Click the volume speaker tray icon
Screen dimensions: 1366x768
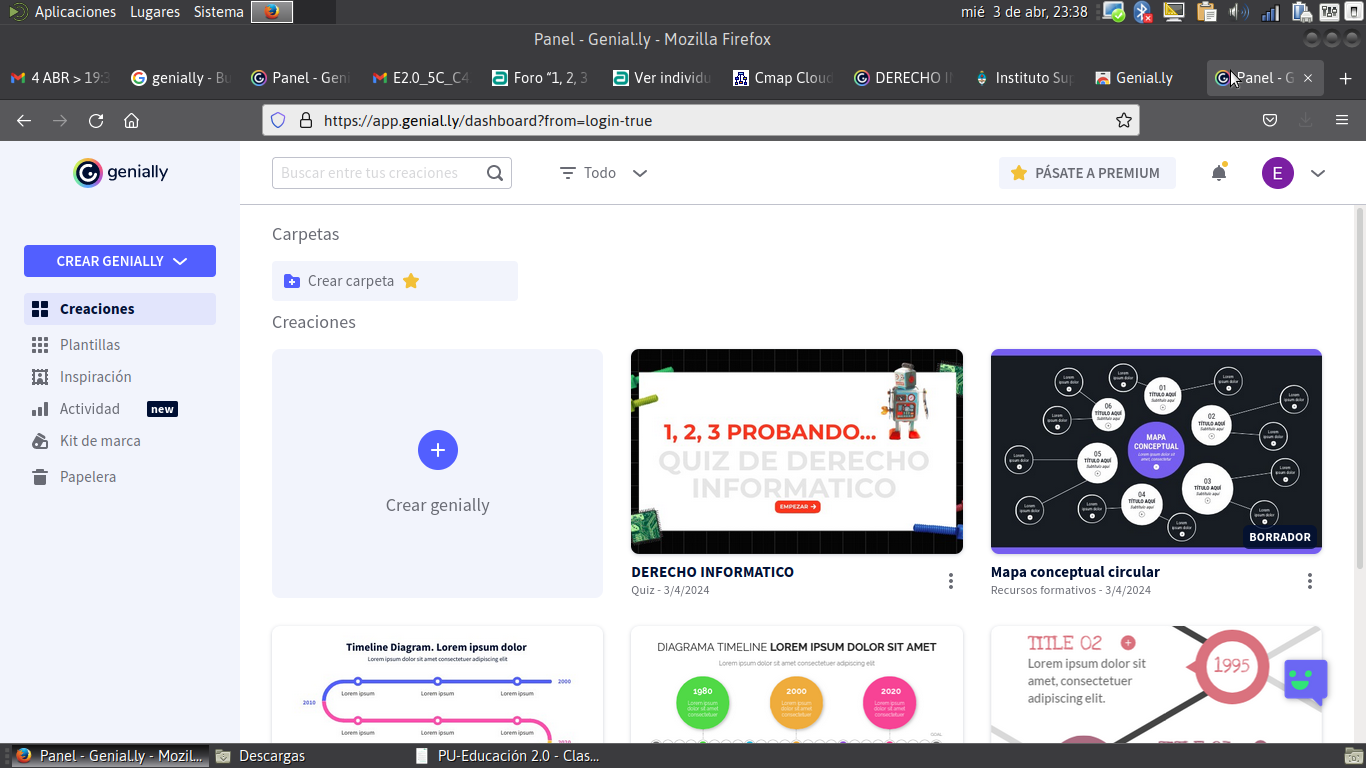click(1239, 12)
